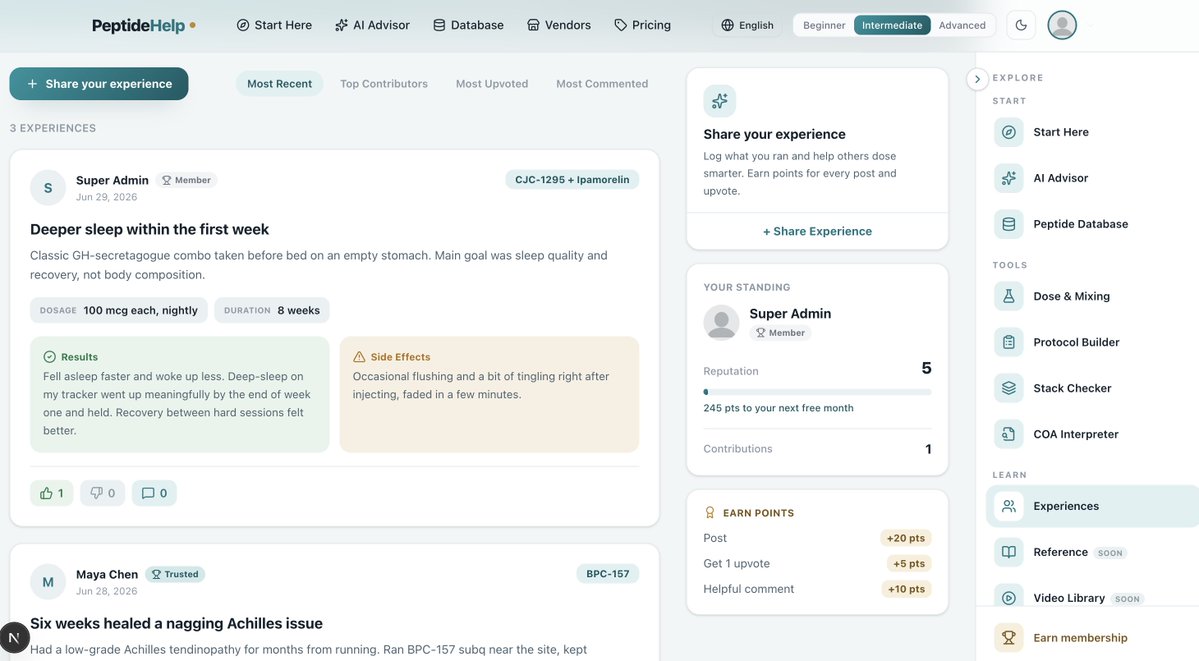Open Pricing in top navigation

pos(642,25)
